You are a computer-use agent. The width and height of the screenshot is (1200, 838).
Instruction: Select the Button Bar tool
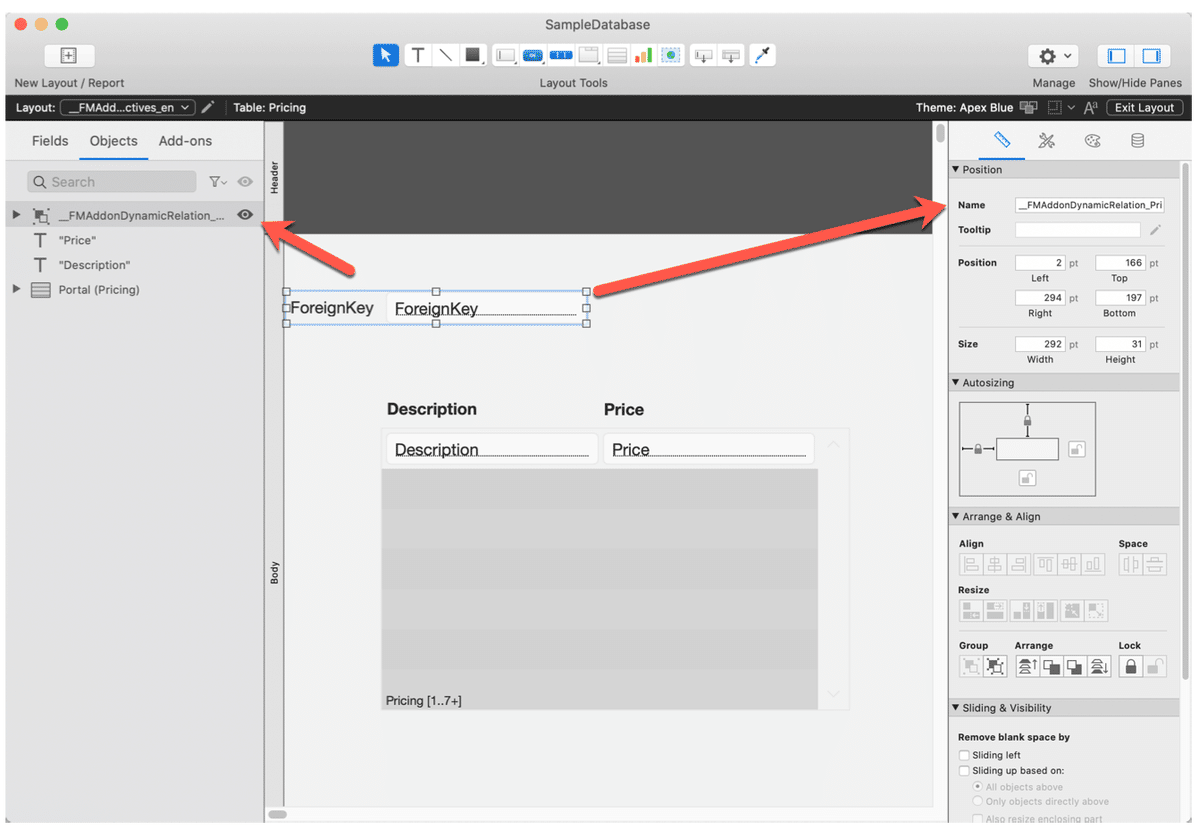pyautogui.click(x=561, y=55)
